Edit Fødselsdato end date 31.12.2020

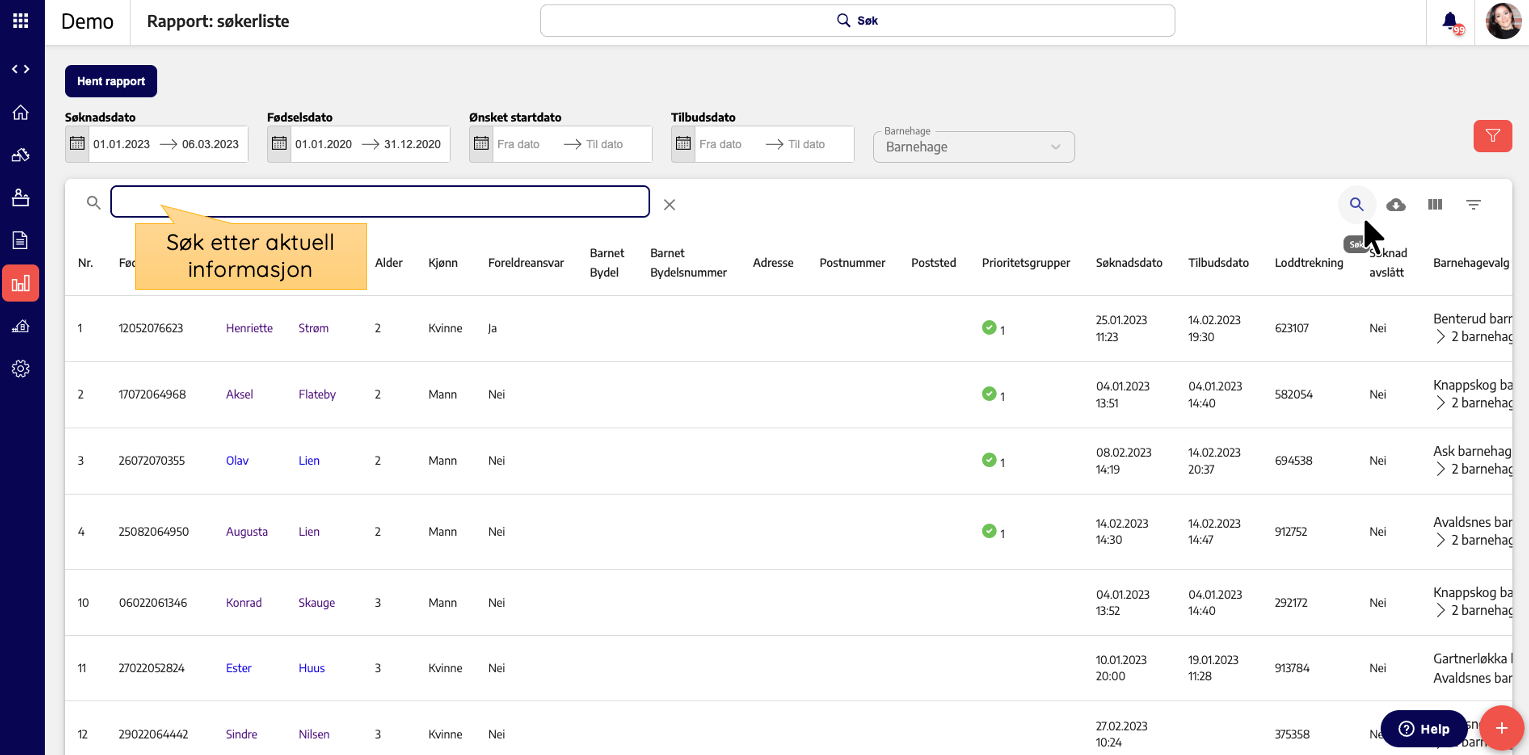click(x=412, y=144)
